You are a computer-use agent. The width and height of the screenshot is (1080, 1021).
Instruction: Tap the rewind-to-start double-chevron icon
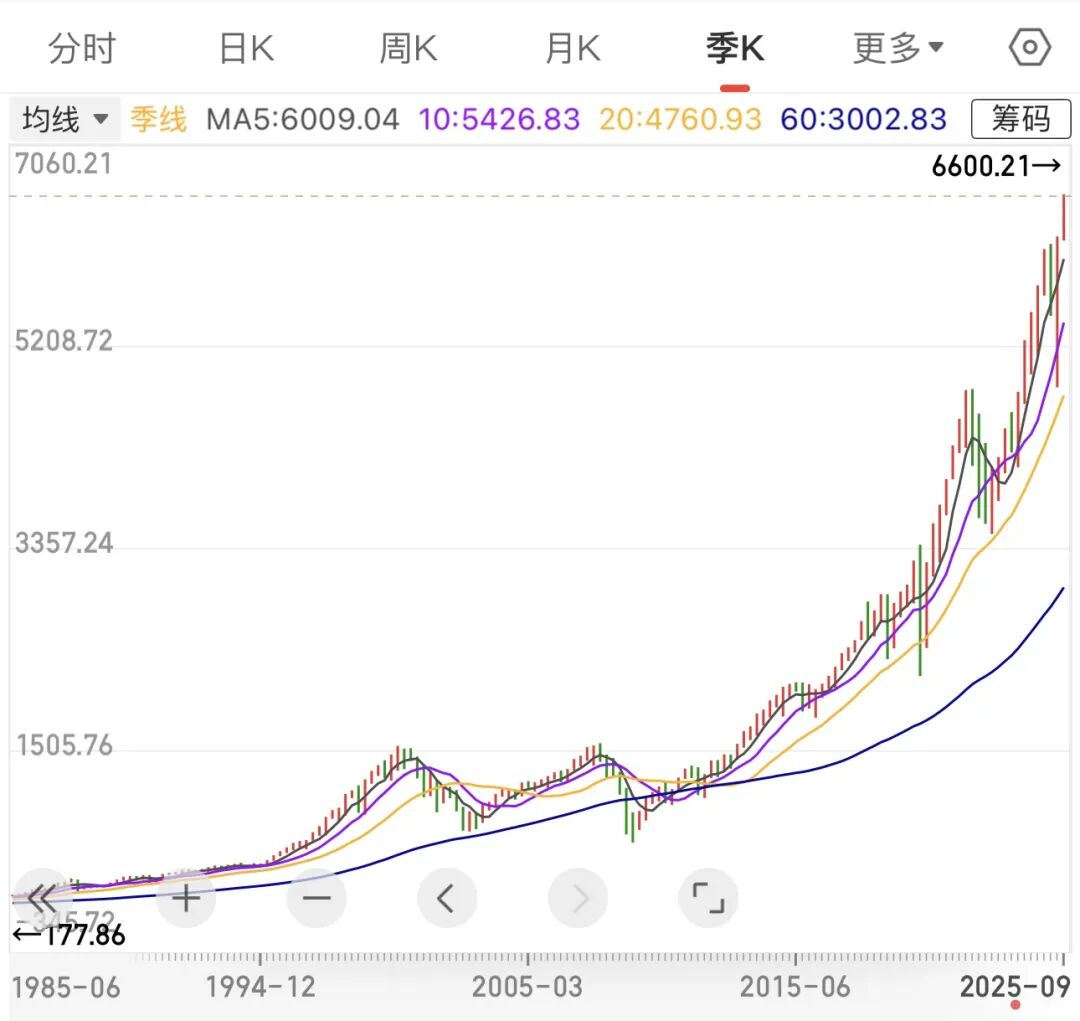40,897
